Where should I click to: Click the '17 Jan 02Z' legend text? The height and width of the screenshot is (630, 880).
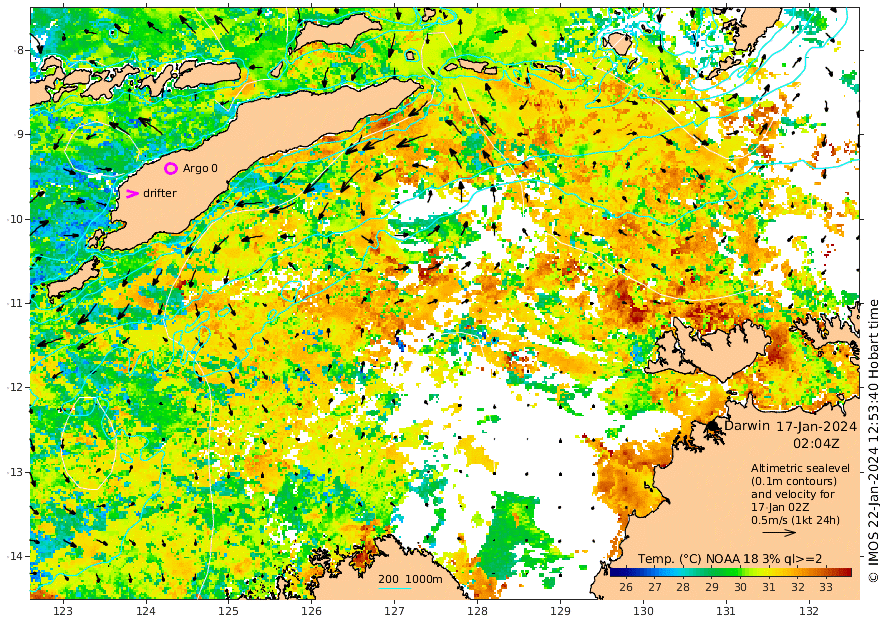(780, 507)
